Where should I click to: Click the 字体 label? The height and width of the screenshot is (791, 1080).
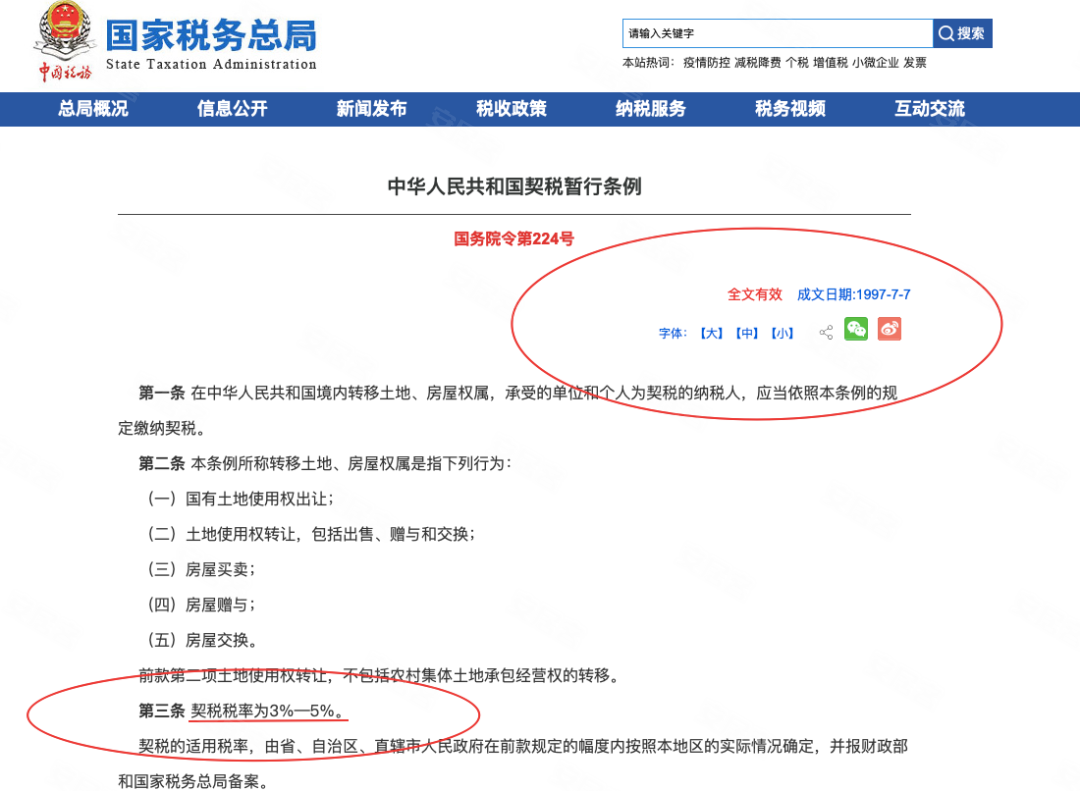(672, 333)
